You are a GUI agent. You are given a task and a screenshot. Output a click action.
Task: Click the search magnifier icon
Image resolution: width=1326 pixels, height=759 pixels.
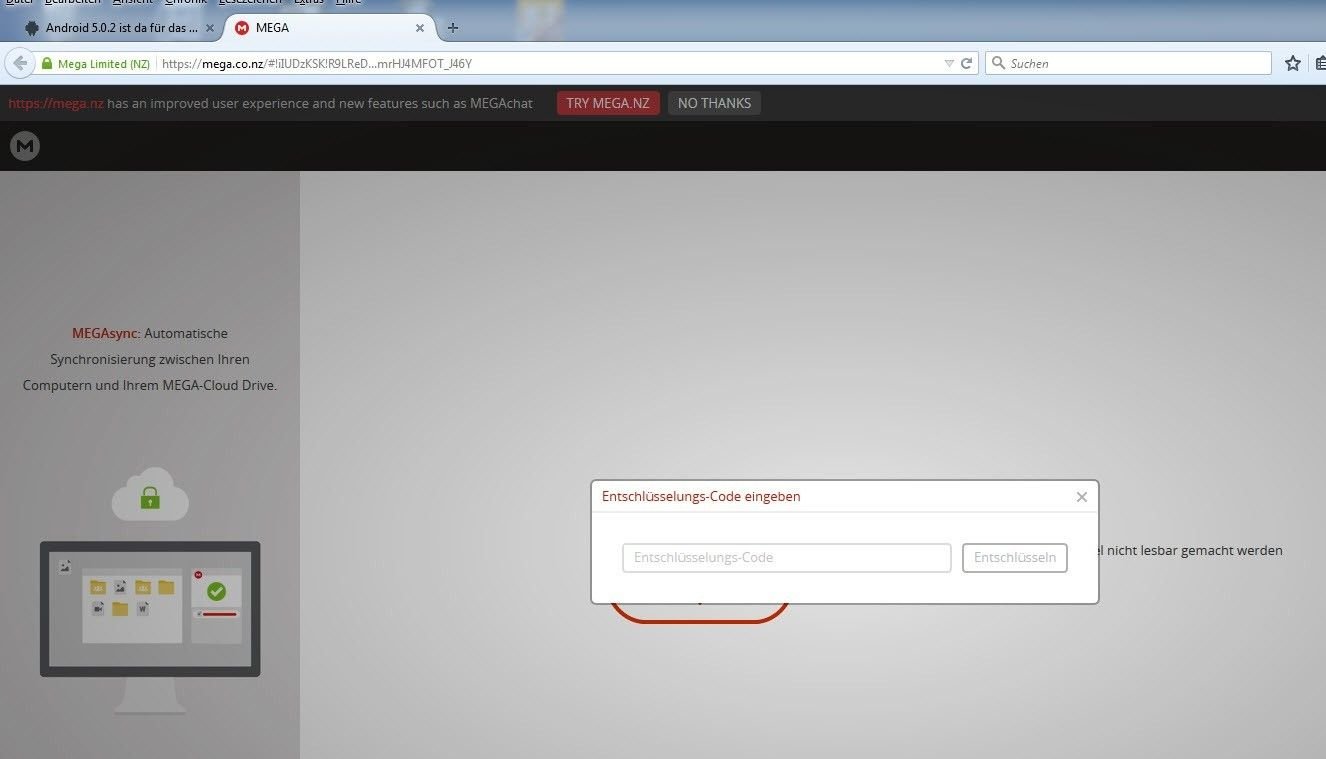[997, 63]
